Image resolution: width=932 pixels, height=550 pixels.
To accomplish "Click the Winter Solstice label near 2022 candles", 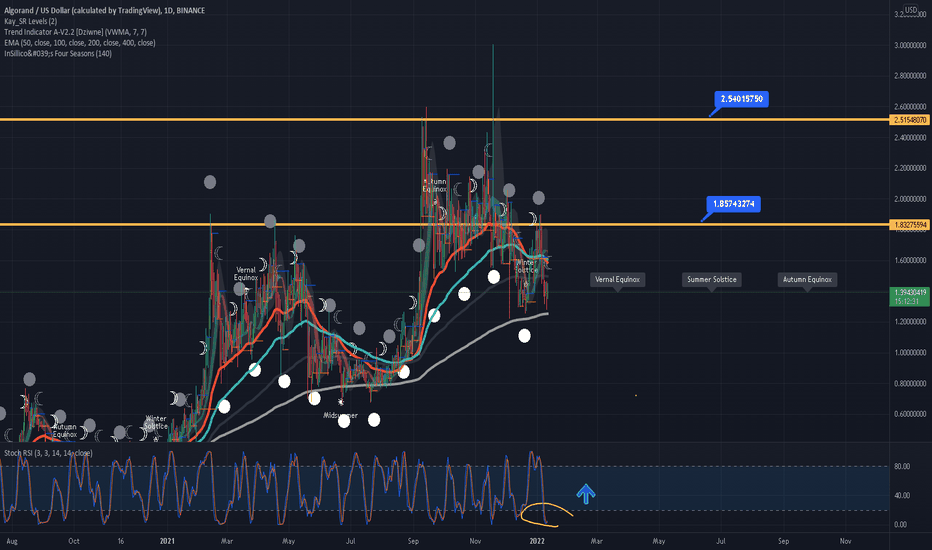I will 526,266.
